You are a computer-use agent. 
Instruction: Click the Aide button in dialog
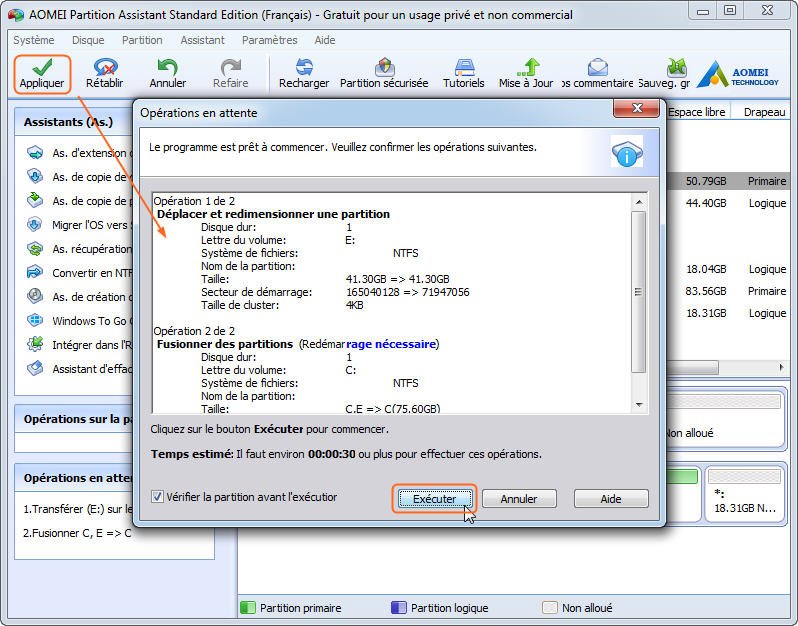(x=611, y=499)
